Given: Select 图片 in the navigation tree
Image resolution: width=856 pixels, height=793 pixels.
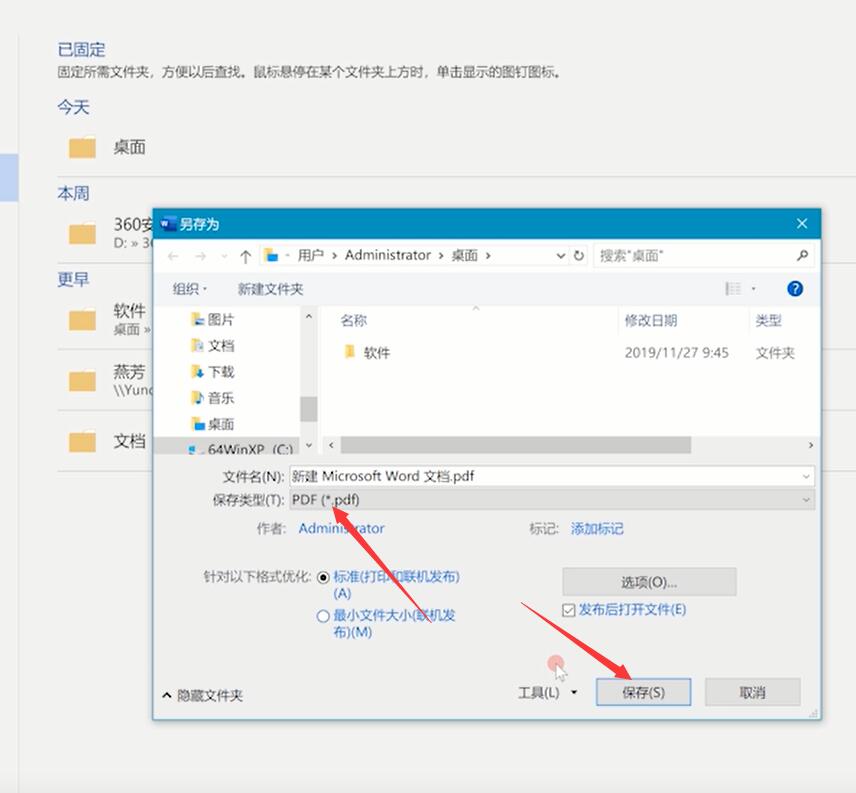Looking at the screenshot, I should pos(212,319).
